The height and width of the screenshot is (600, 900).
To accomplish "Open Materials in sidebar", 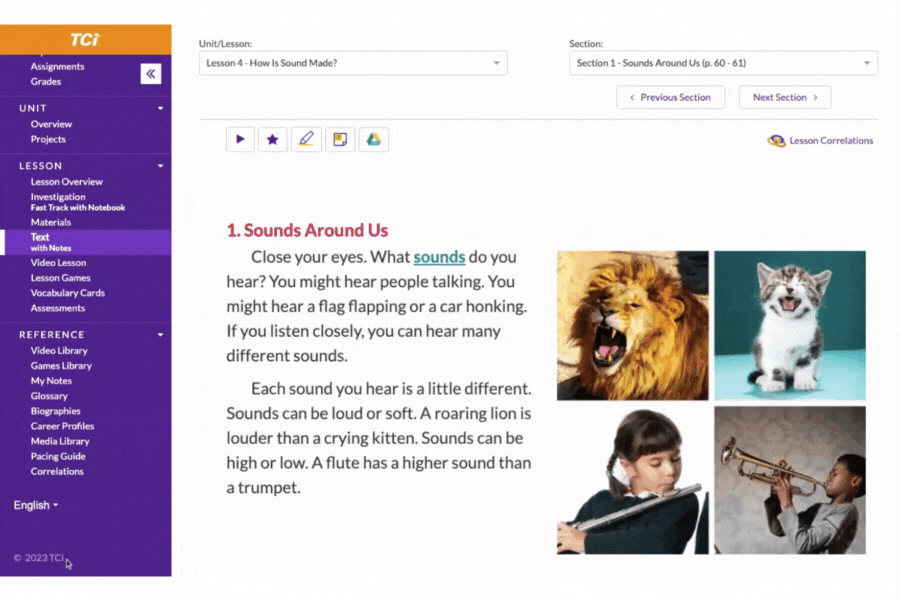I will click(51, 222).
